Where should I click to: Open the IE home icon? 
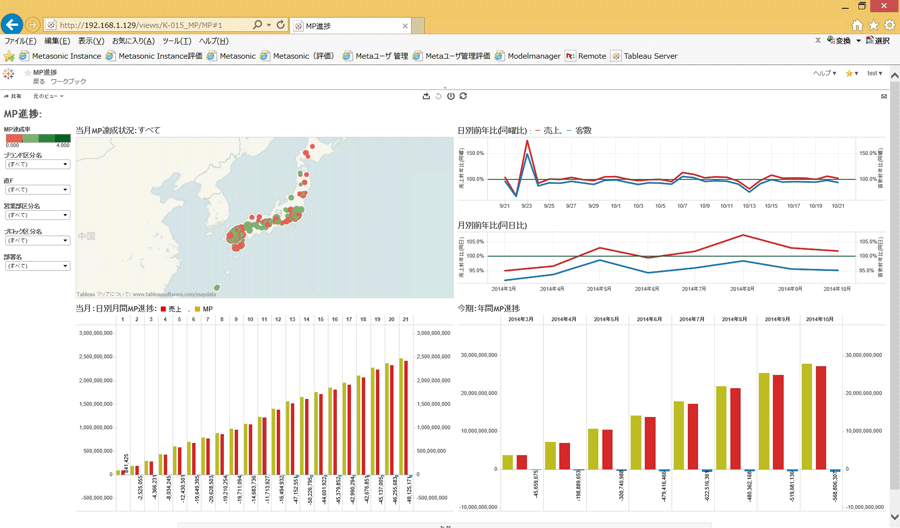click(857, 25)
